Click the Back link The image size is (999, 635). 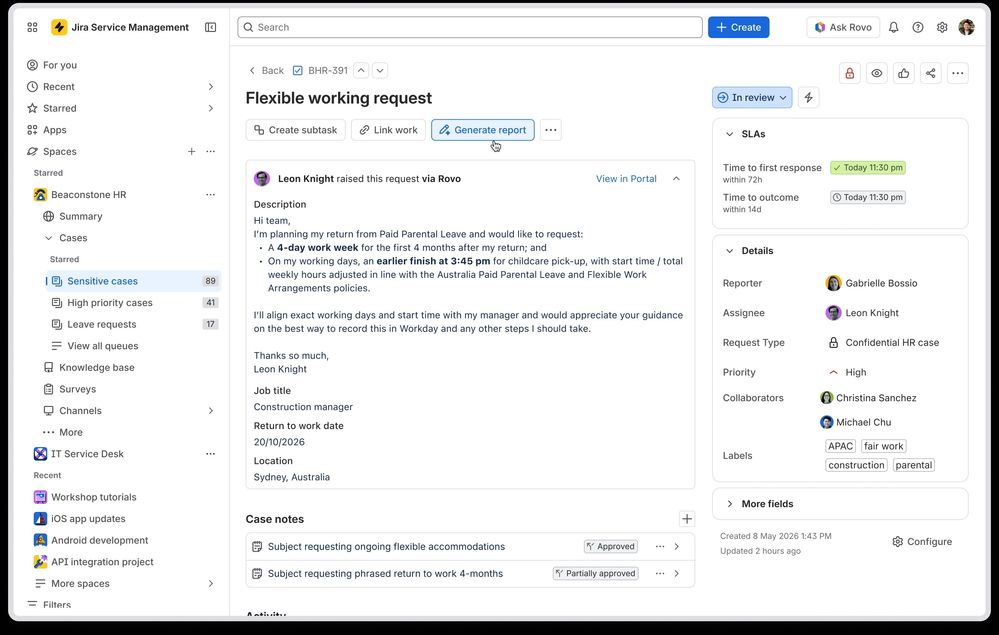266,71
